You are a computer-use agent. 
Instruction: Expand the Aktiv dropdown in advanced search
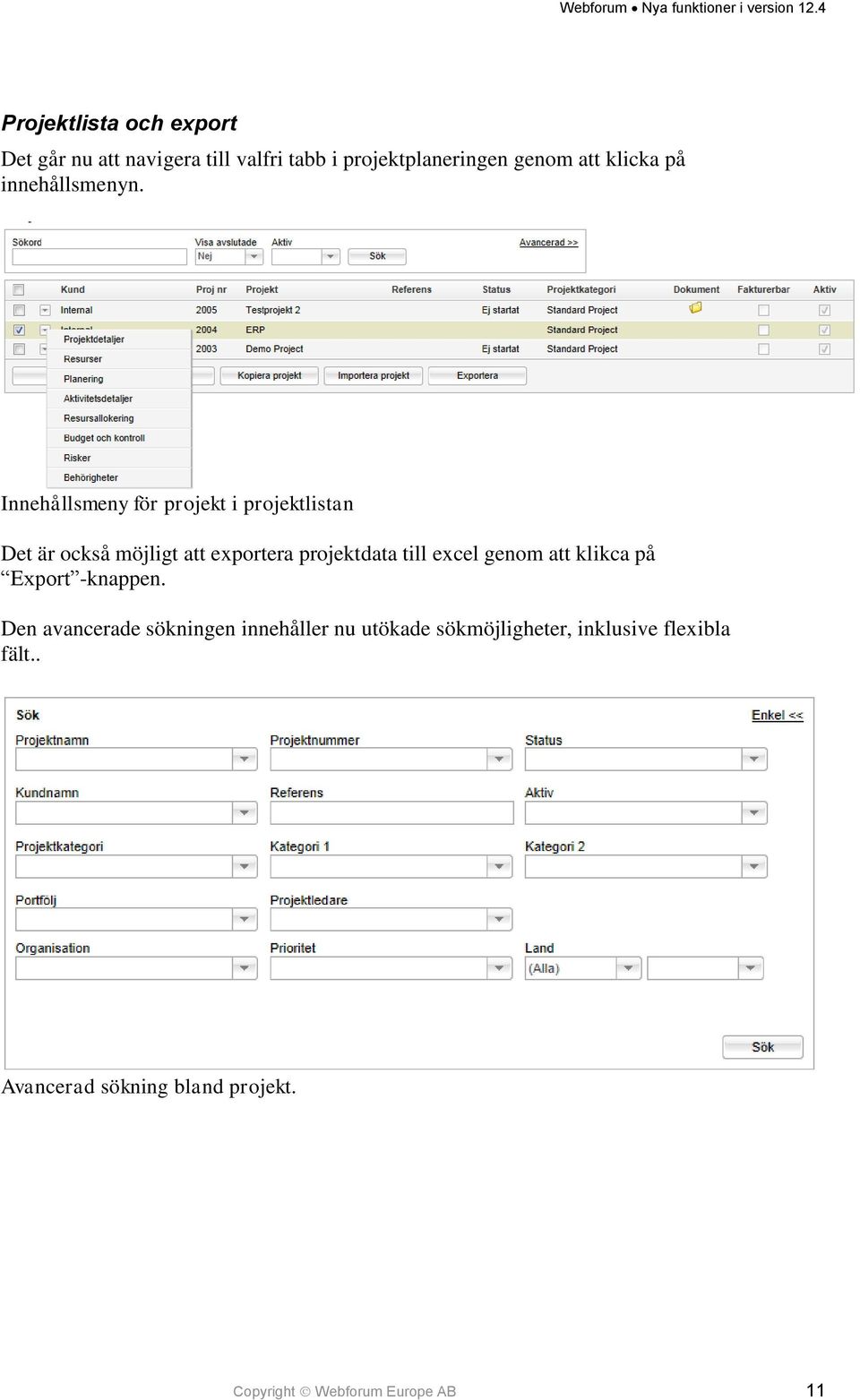(754, 812)
